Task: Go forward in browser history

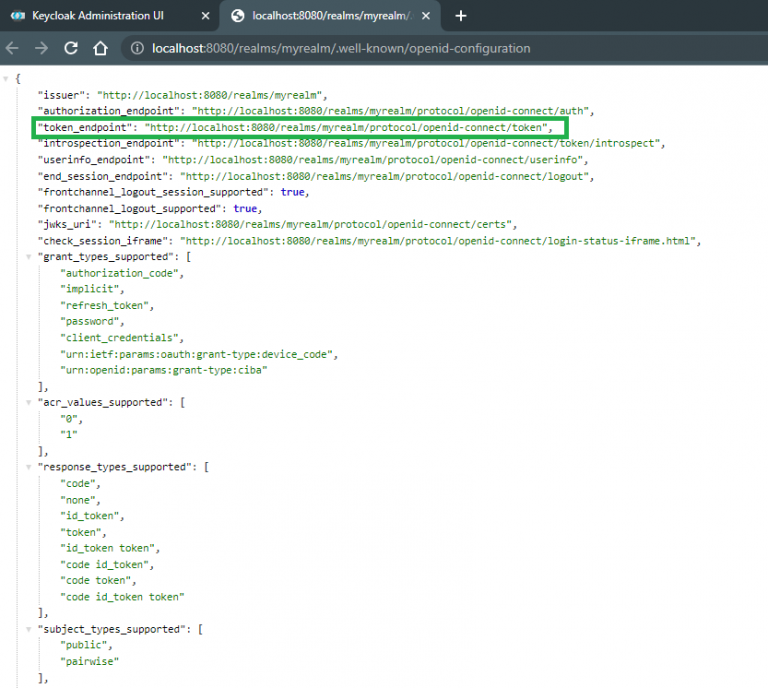Action: pos(42,48)
